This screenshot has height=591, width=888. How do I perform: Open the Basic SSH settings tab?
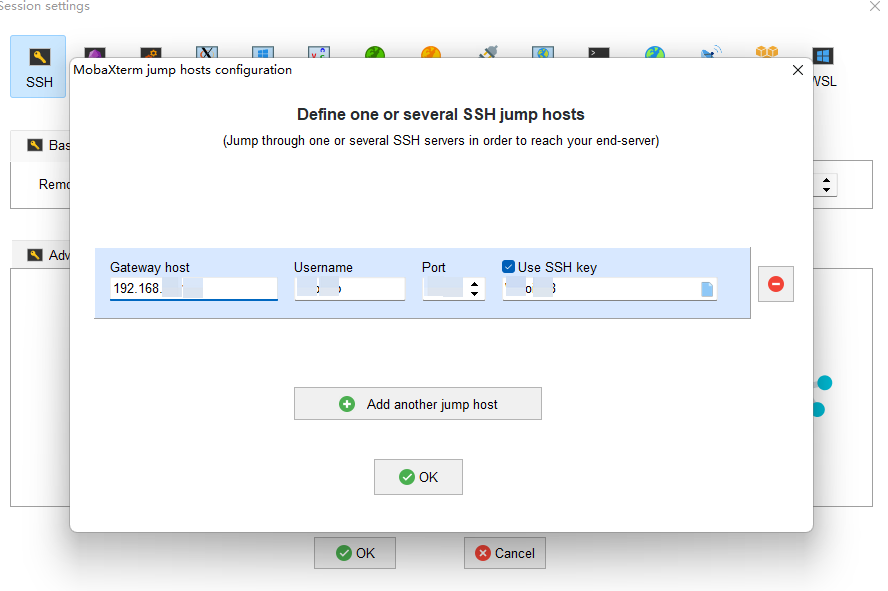(x=49, y=145)
